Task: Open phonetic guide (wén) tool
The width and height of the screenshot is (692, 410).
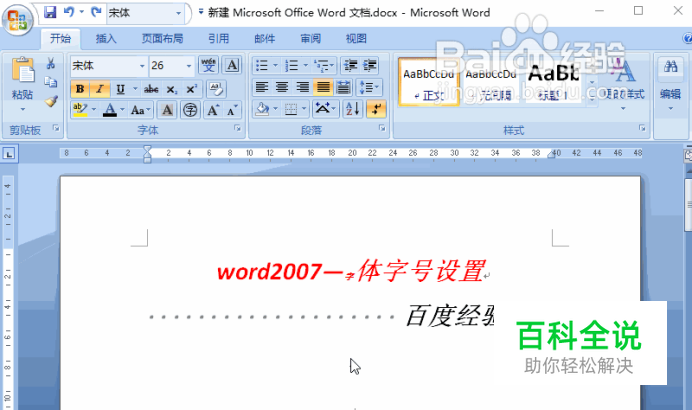Action: [x=208, y=66]
